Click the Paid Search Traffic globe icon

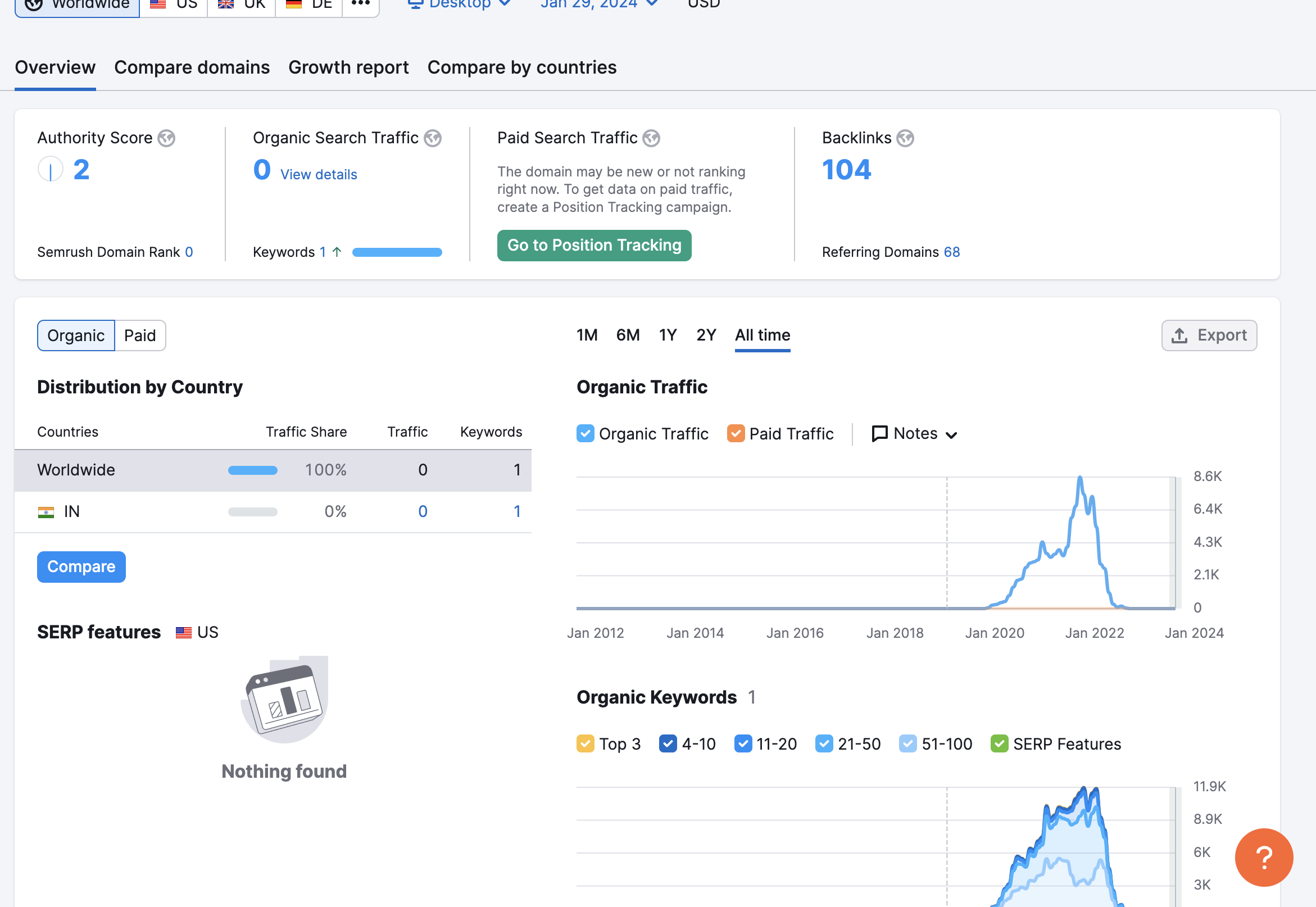pyautogui.click(x=651, y=138)
